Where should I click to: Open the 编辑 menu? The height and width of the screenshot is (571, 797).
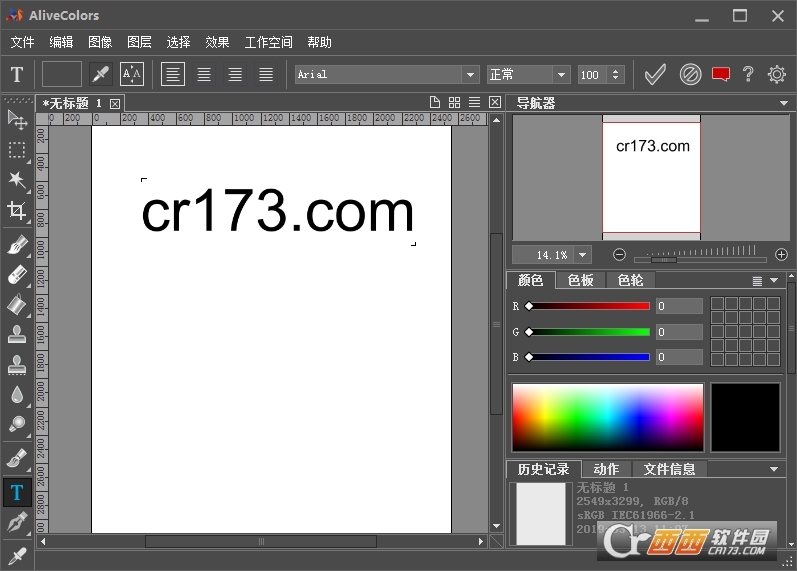(61, 42)
